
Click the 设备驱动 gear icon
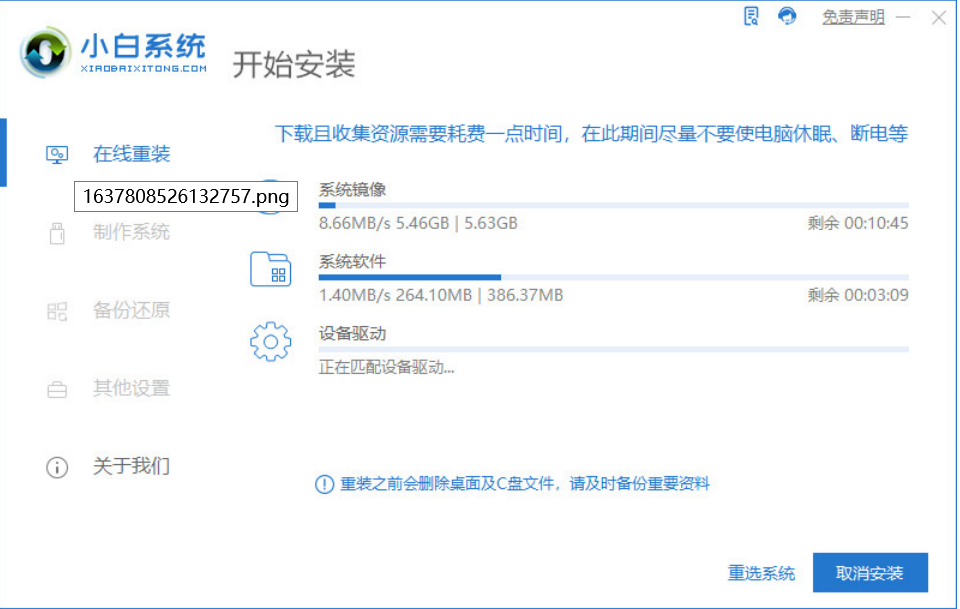point(270,342)
